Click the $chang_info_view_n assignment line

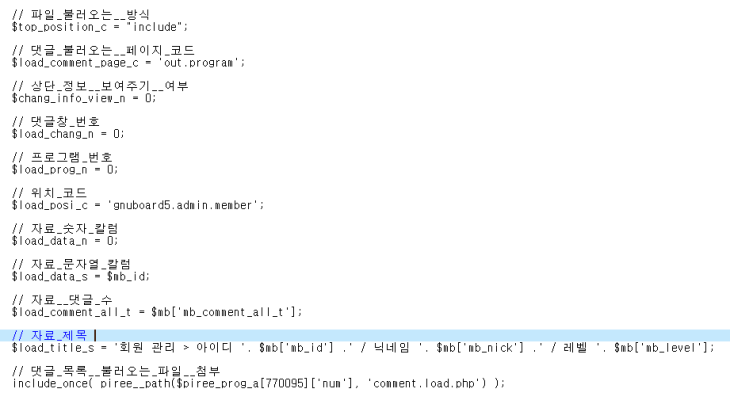[84, 98]
